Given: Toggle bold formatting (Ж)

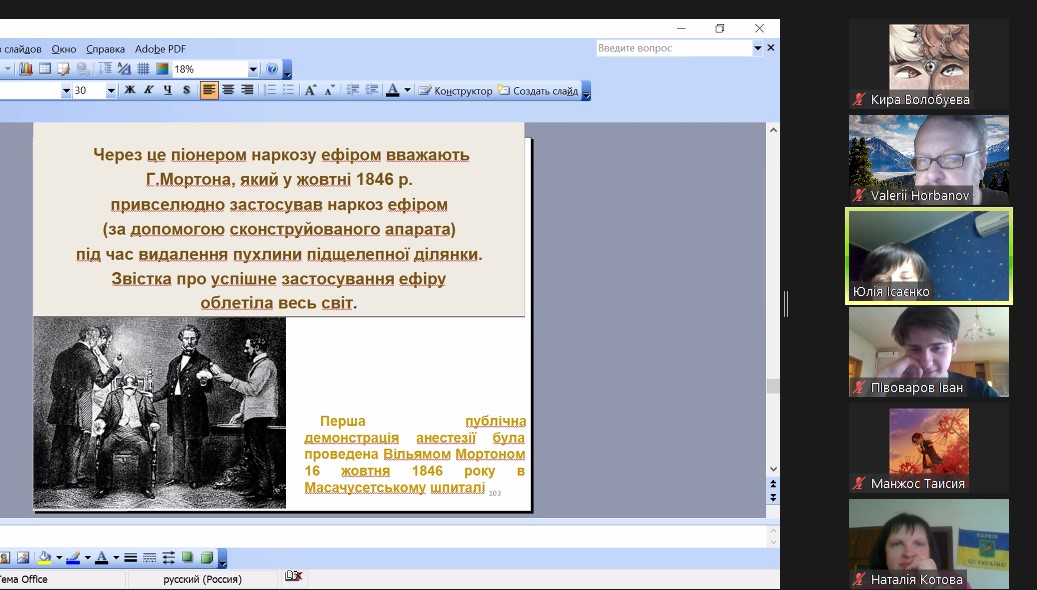Looking at the screenshot, I should click(130, 90).
